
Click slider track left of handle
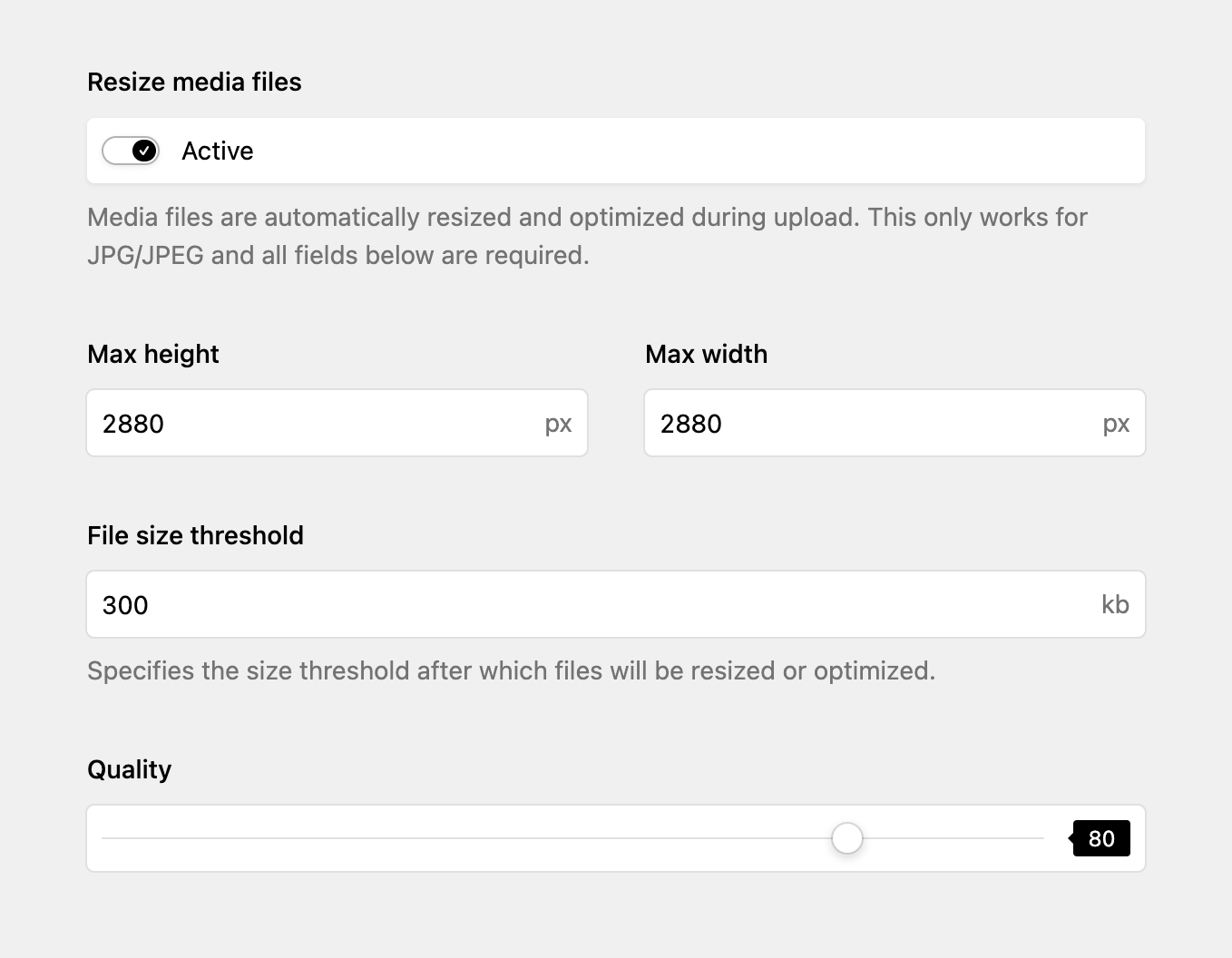point(466,838)
